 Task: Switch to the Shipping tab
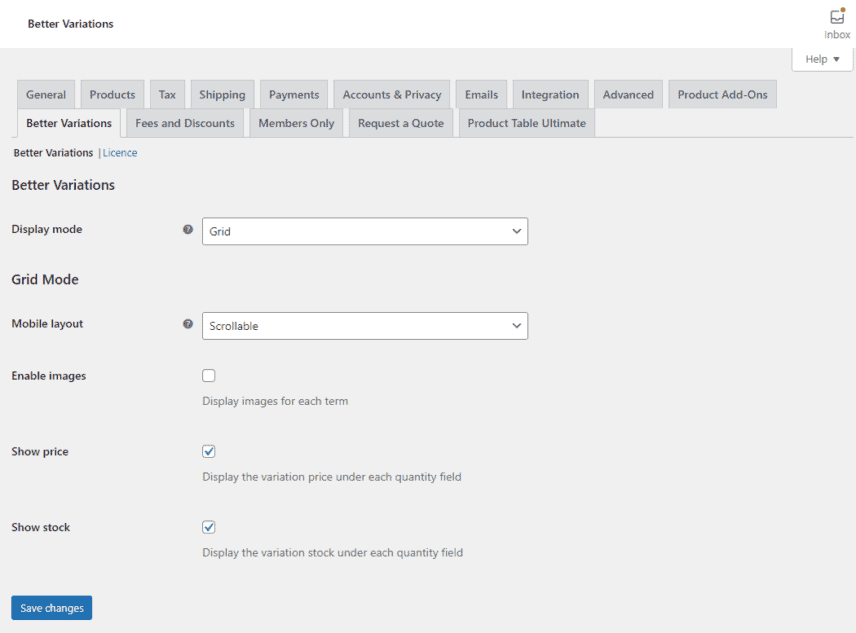pos(222,93)
